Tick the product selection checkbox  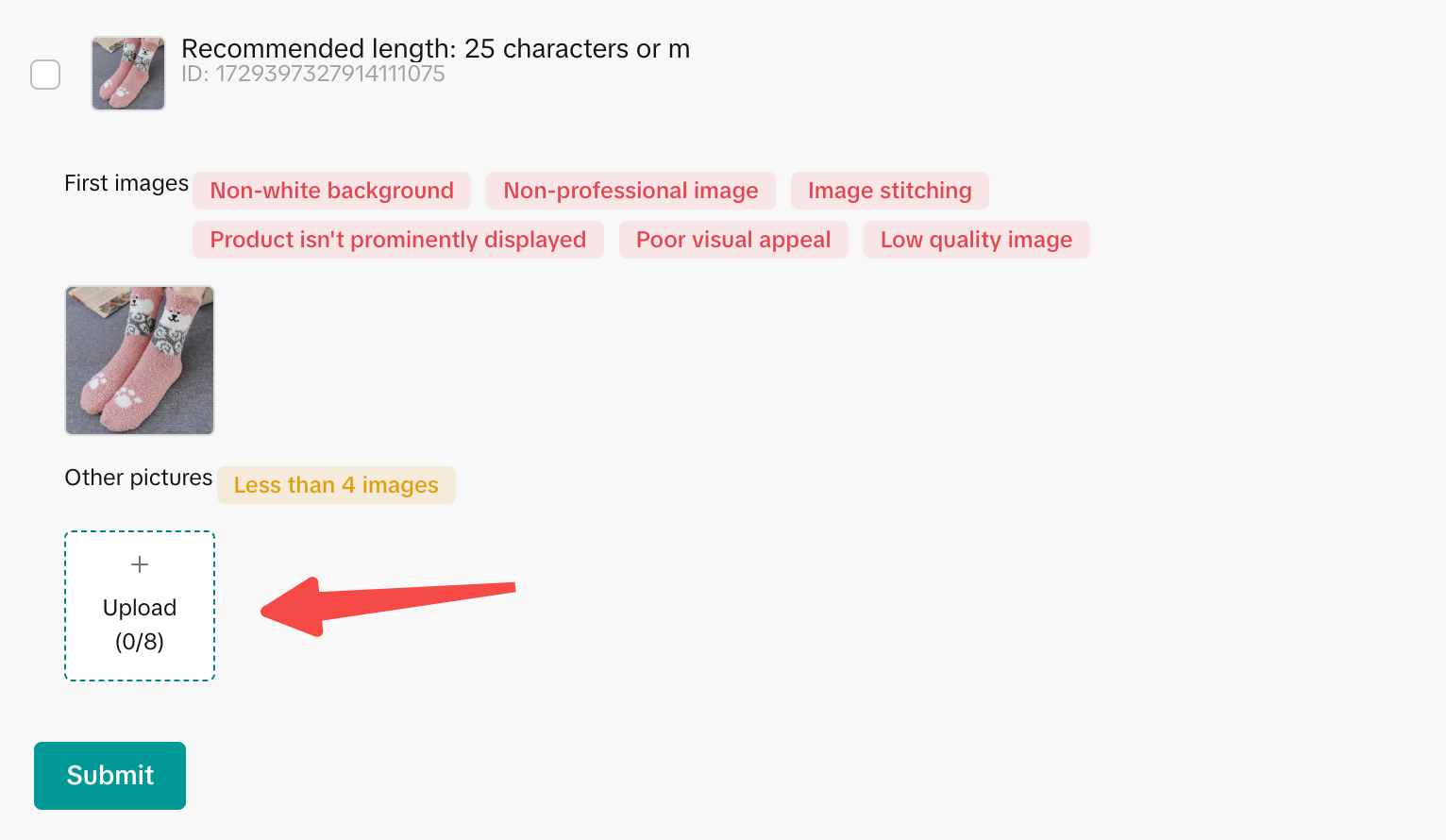tap(45, 75)
